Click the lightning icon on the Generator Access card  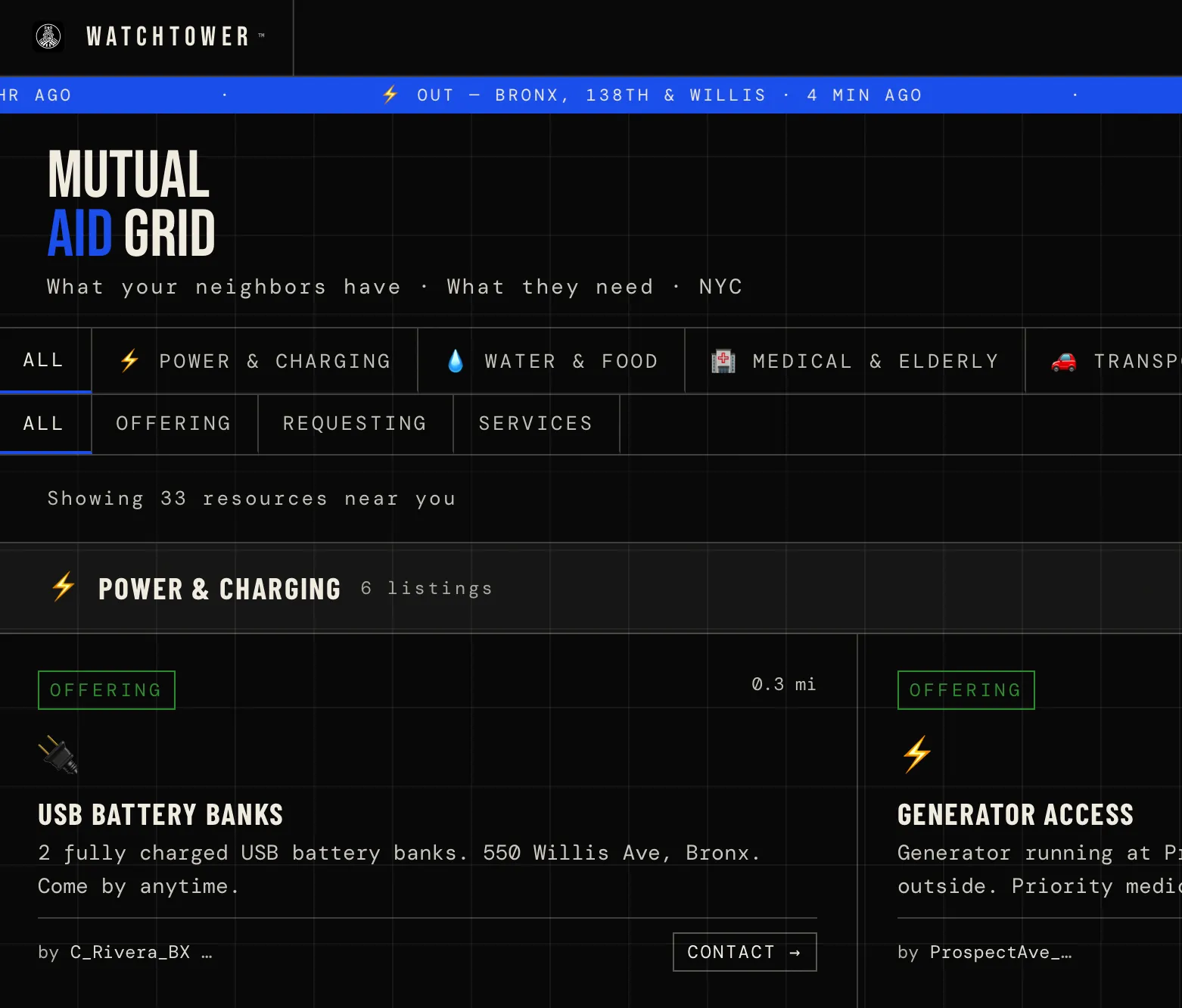click(x=916, y=754)
